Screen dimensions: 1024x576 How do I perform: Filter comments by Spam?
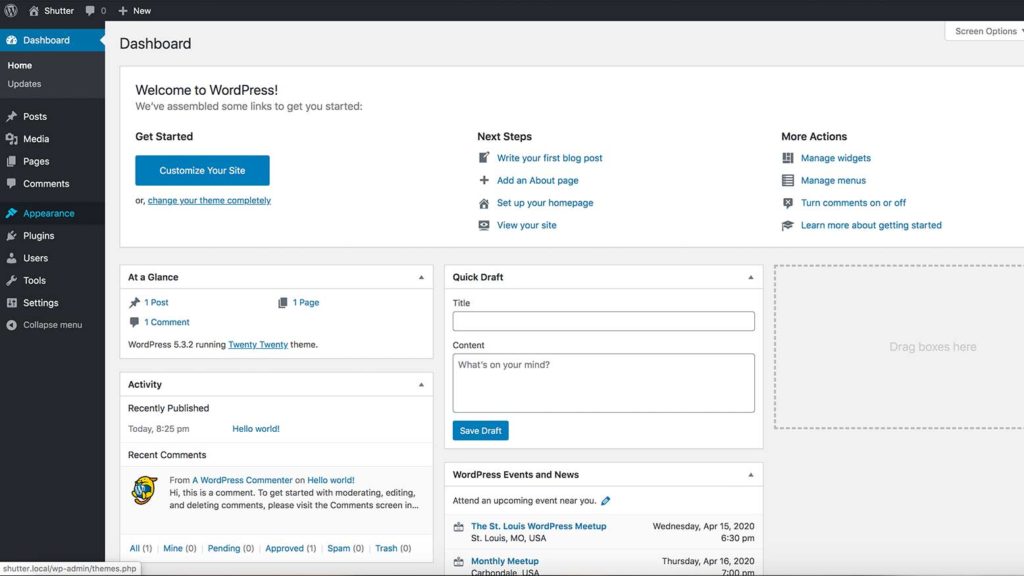click(338, 548)
